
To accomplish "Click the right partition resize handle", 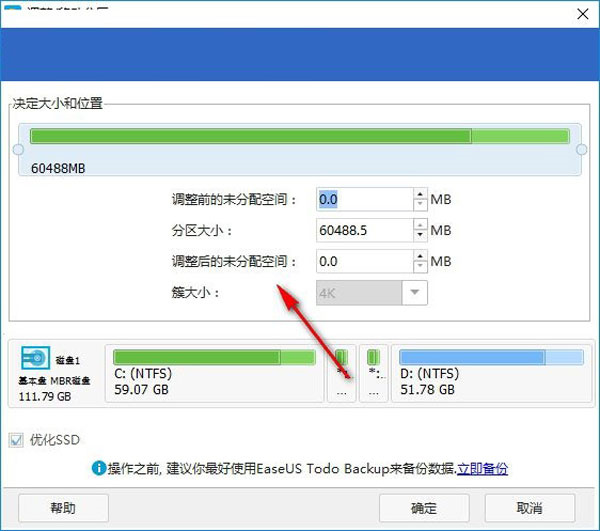I will pos(582,150).
